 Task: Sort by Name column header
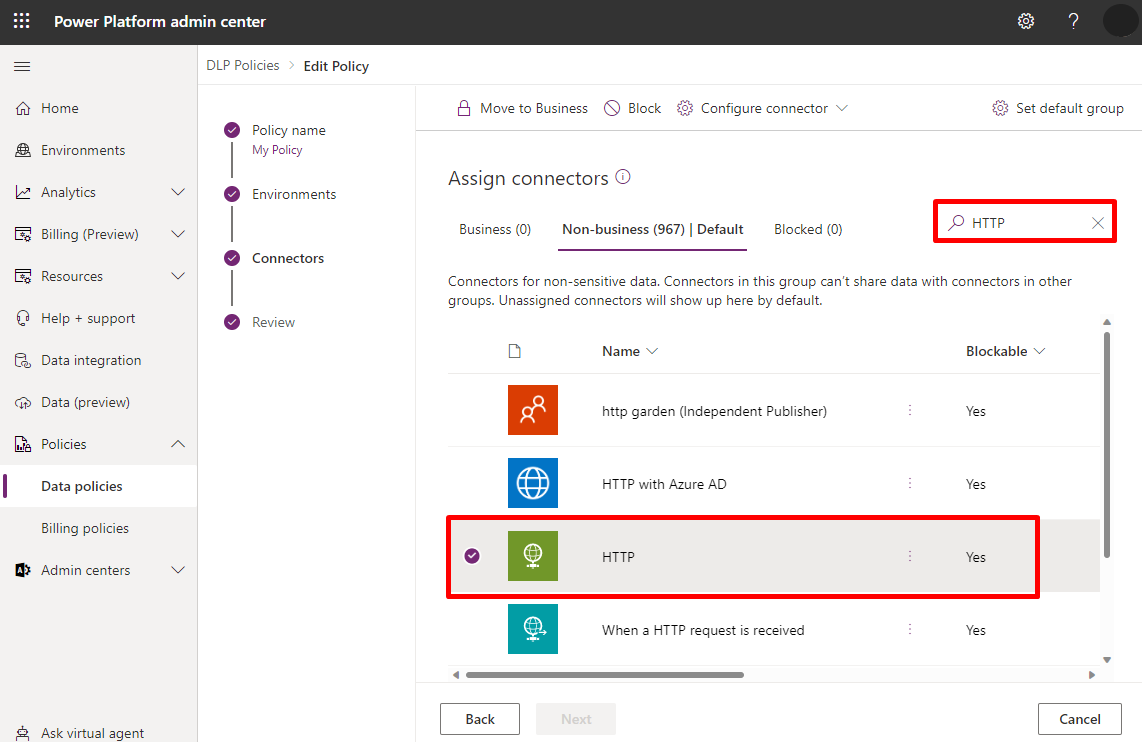630,351
